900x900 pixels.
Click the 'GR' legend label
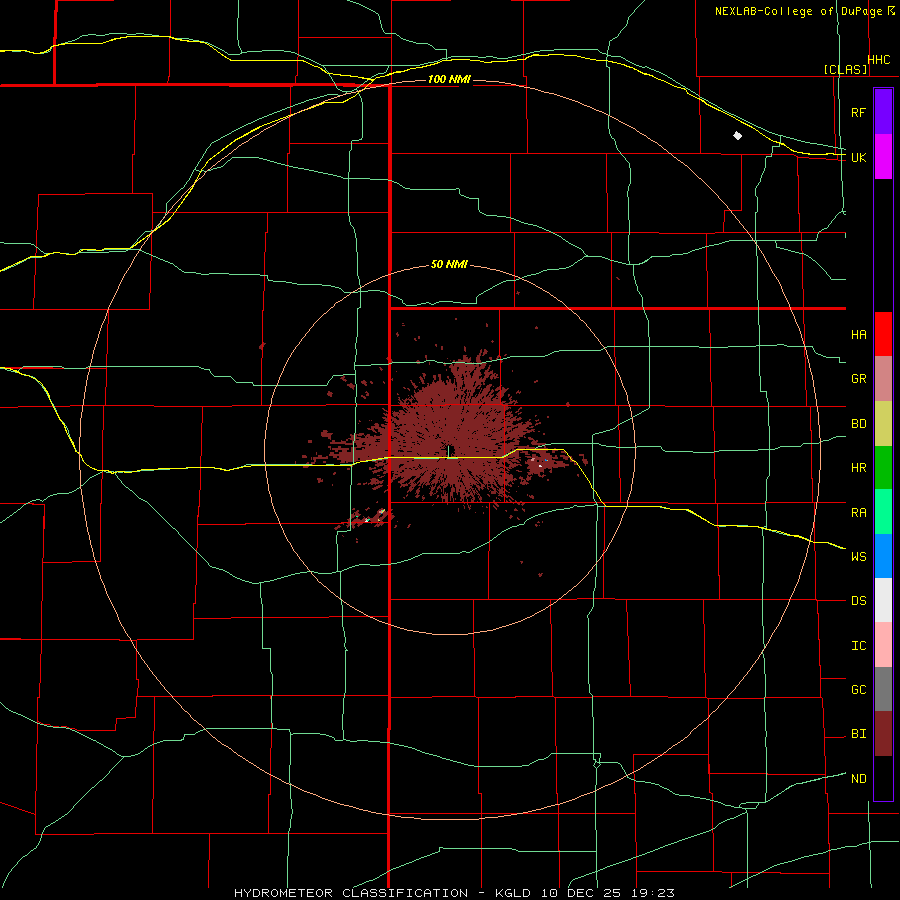859,379
